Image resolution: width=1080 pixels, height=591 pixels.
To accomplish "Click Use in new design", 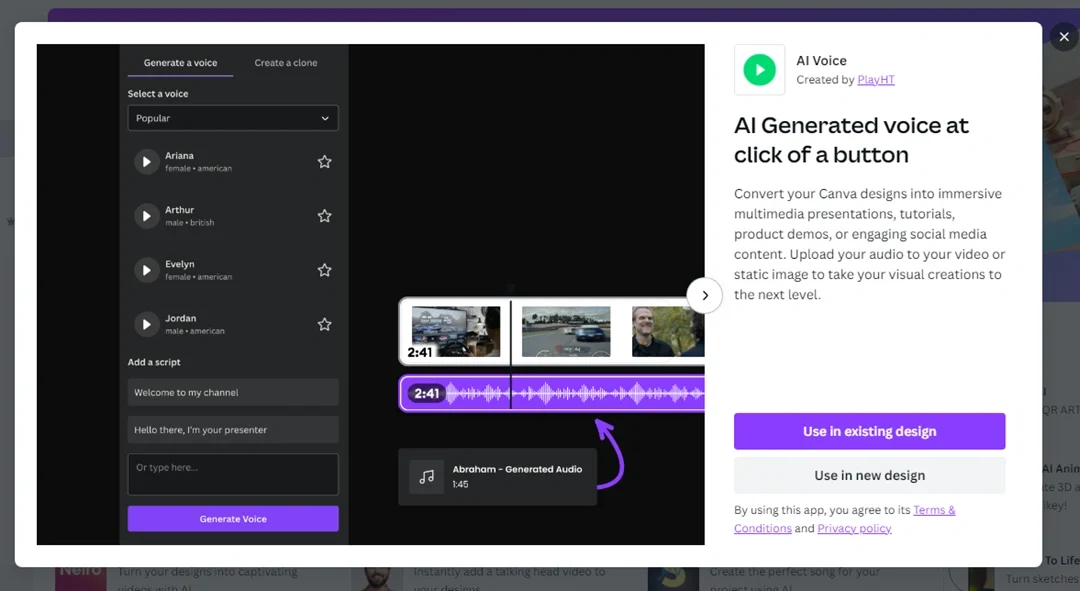I will click(869, 475).
